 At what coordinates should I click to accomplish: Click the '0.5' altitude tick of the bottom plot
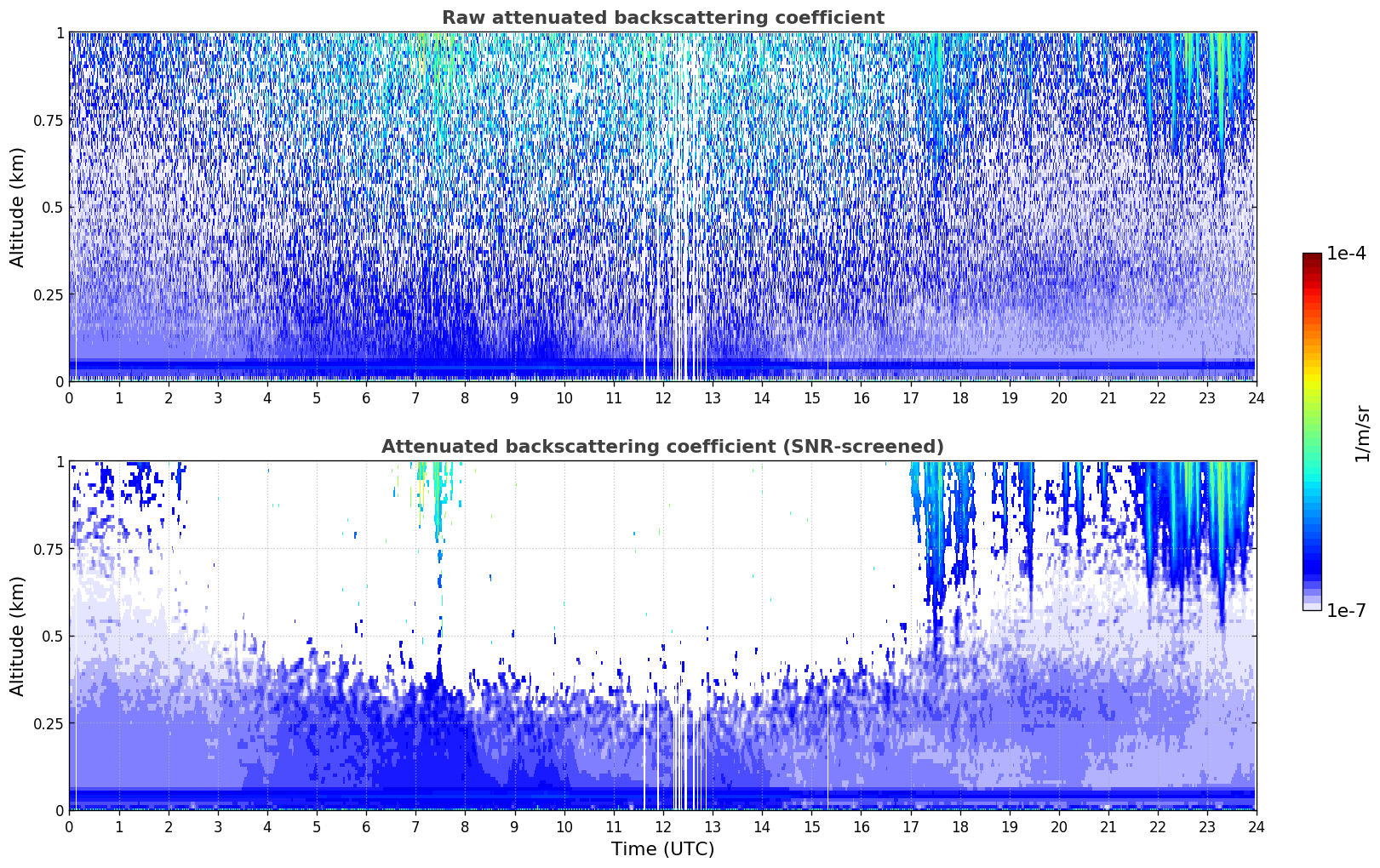tap(53, 636)
